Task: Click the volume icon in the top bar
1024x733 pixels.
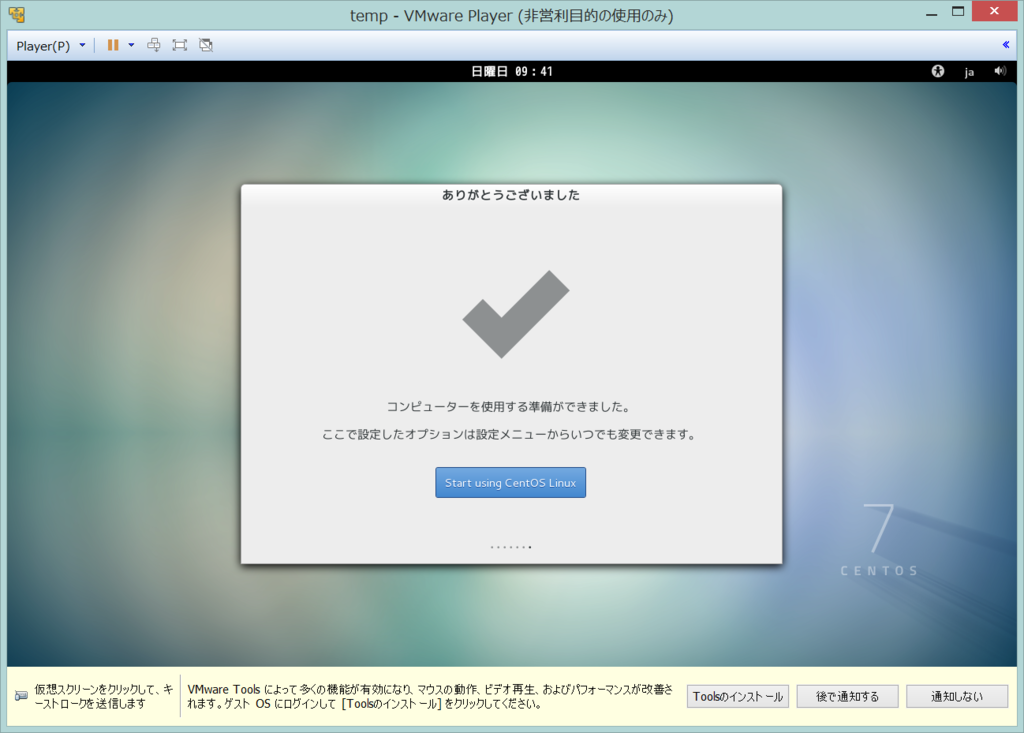Action: pyautogui.click(x=1000, y=71)
